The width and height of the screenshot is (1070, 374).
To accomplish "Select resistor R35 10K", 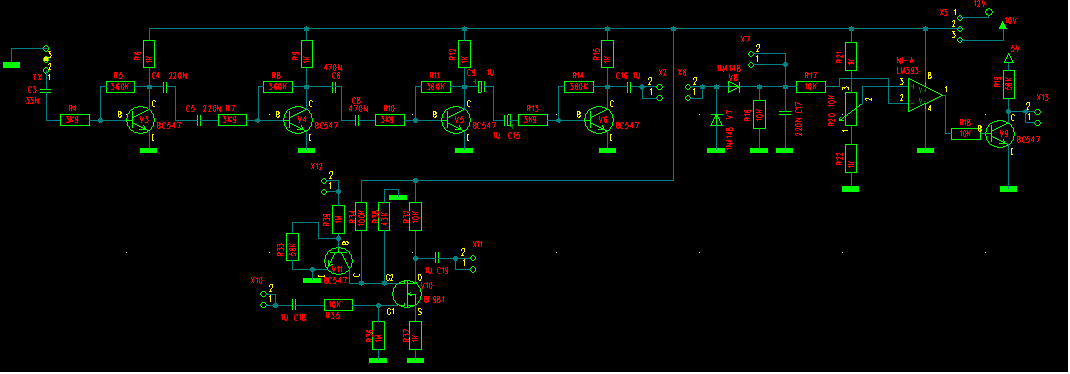I will (337, 304).
